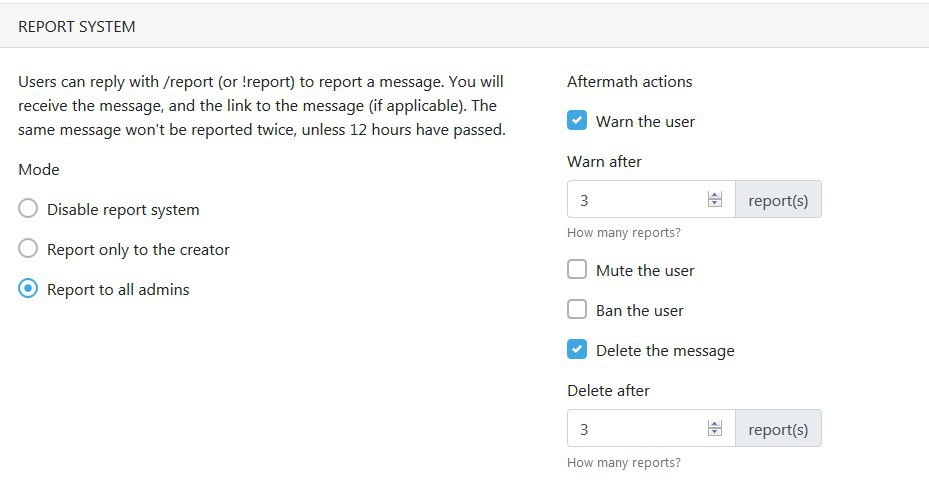Screen dimensions: 929x485
Task: Click report(s) addon beside Delete after field
Action: (x=779, y=428)
